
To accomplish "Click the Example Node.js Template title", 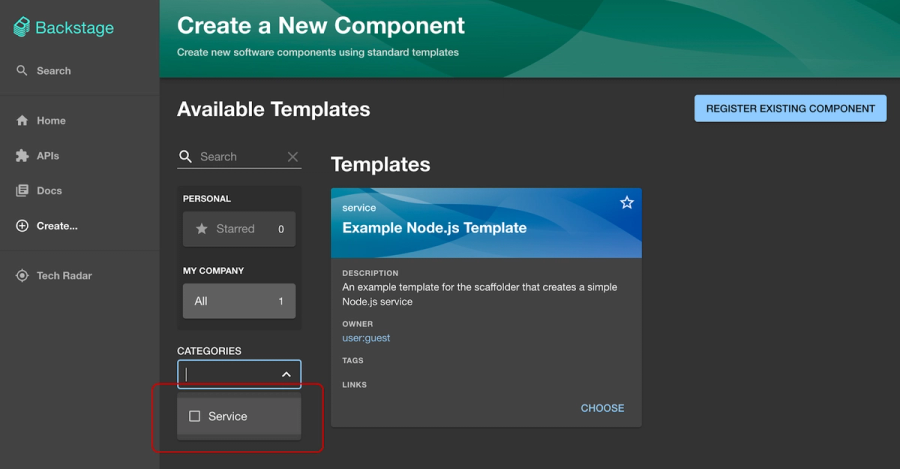I will [x=435, y=228].
